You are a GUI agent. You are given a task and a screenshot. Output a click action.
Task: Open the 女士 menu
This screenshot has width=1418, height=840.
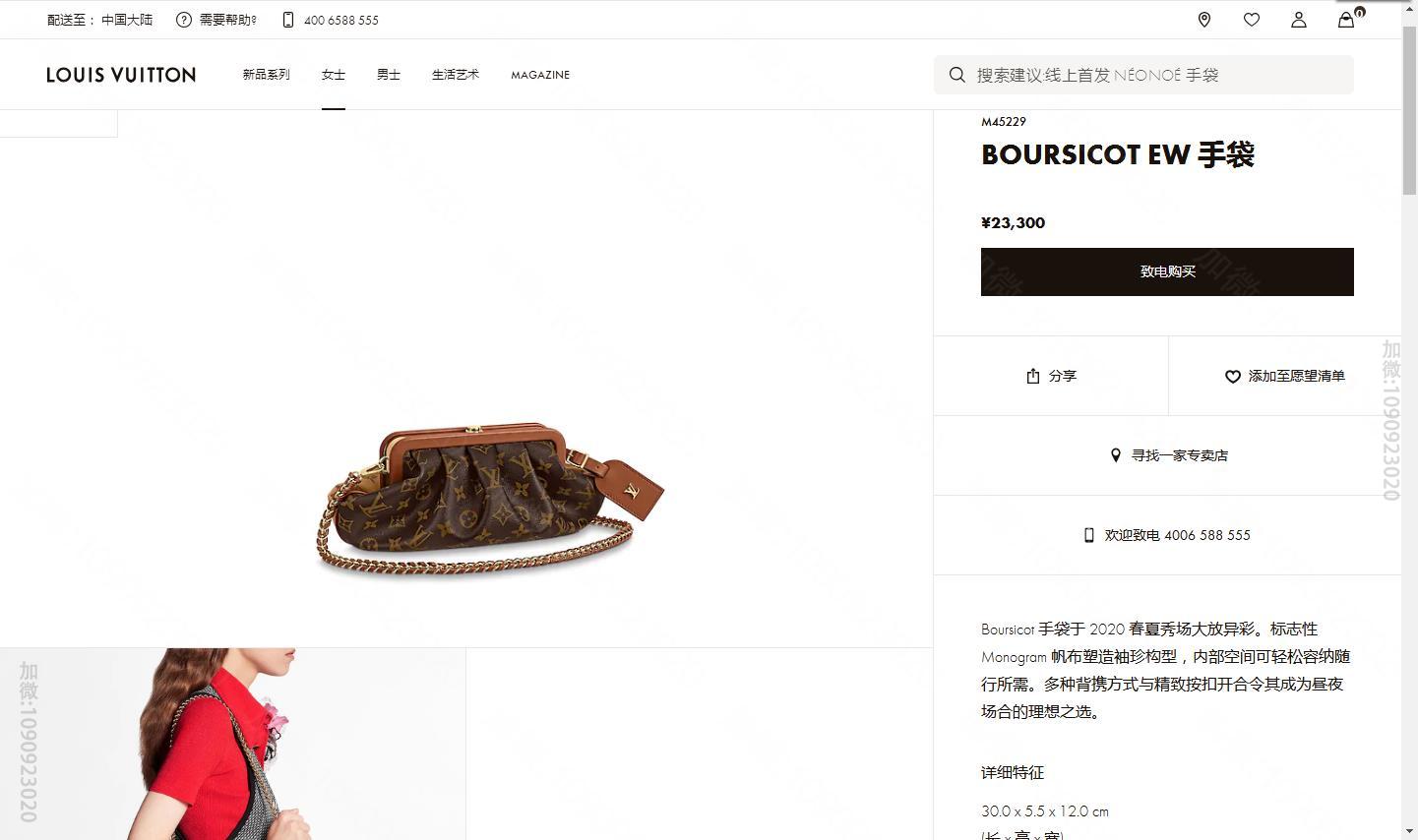tap(334, 75)
